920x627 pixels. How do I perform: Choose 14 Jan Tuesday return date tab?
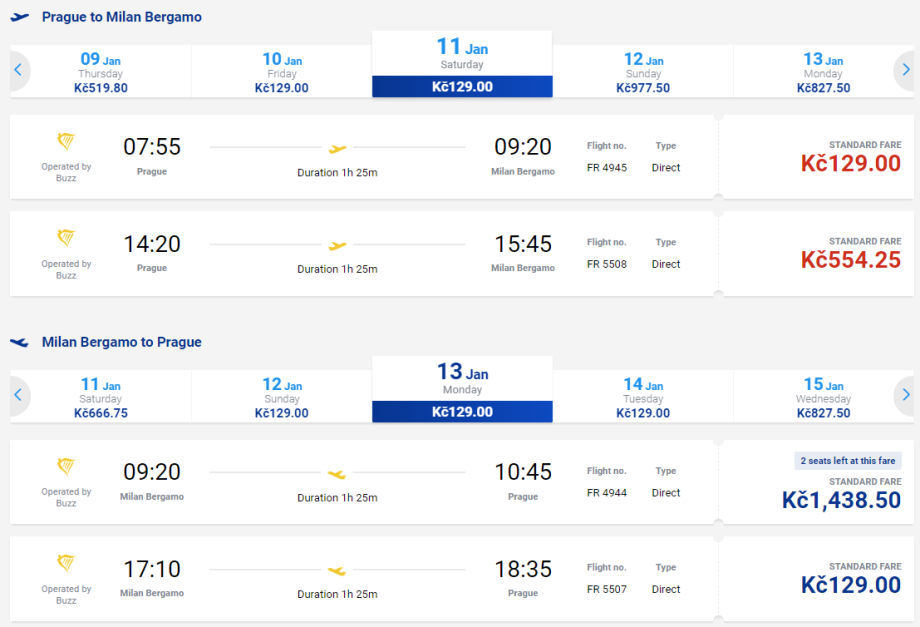[643, 398]
